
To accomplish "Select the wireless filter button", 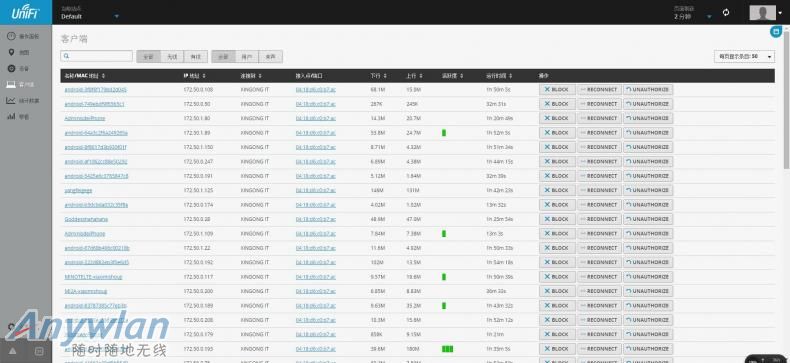I will click(x=172, y=56).
